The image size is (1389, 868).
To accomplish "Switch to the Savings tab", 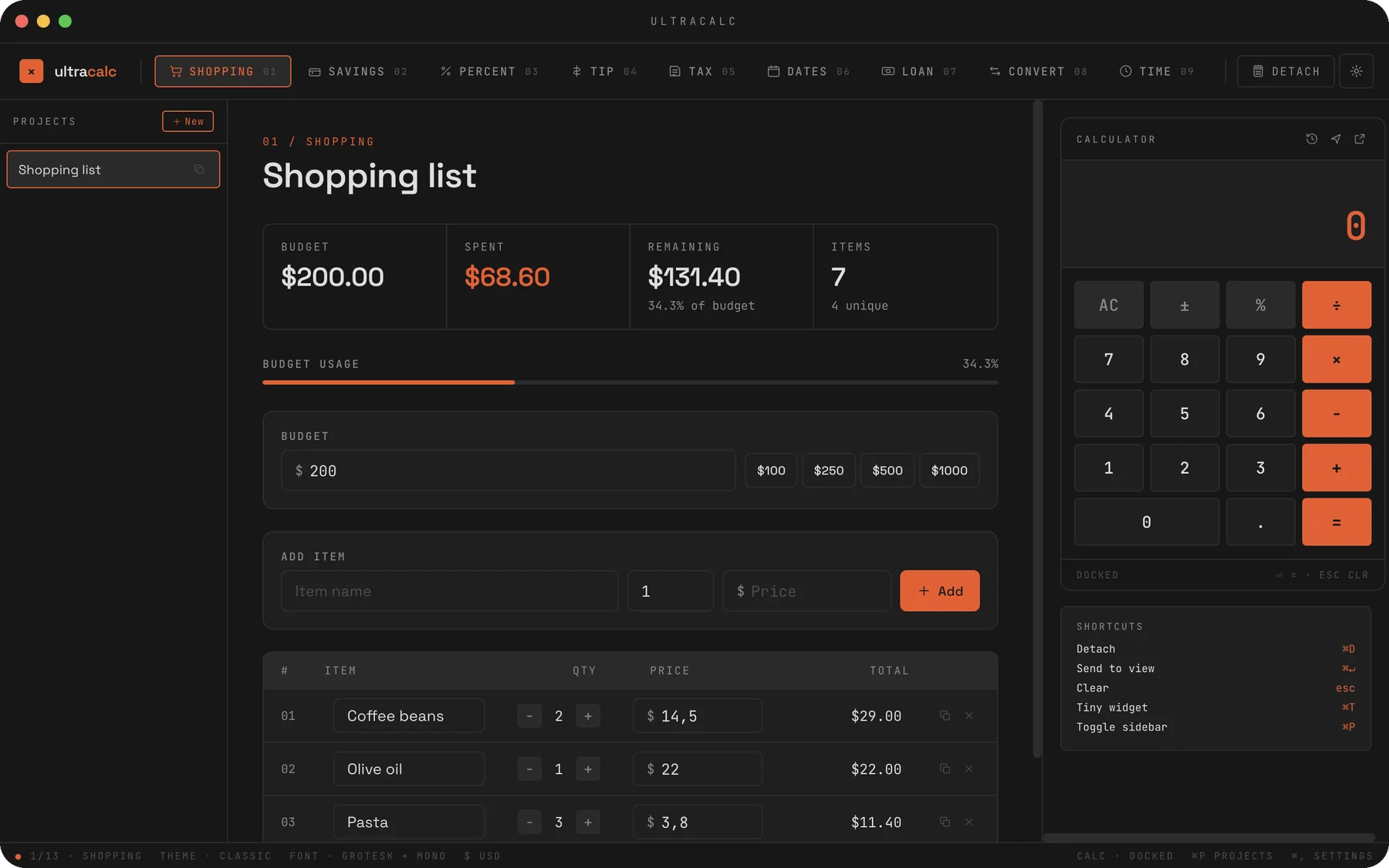I will point(357,71).
